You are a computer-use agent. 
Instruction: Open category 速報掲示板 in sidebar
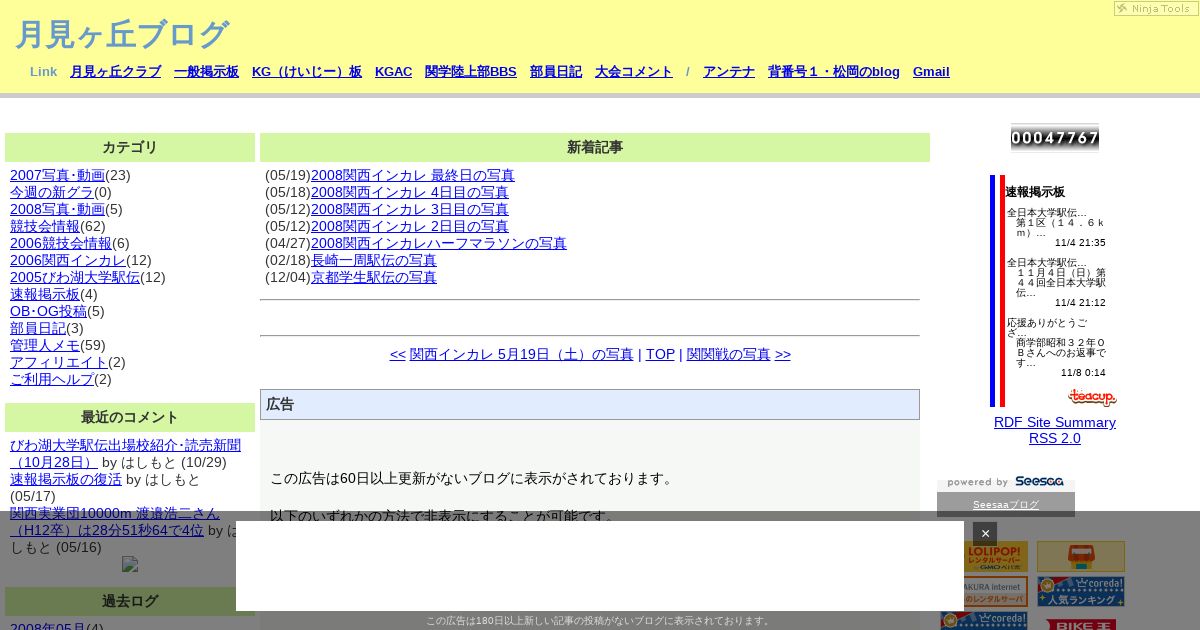point(45,294)
